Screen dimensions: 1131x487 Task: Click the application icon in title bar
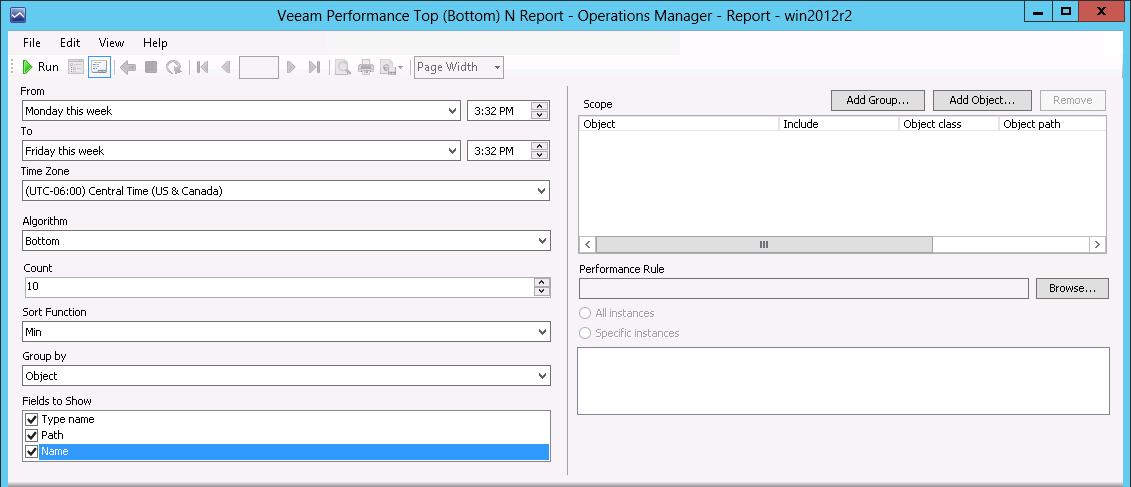pyautogui.click(x=19, y=14)
